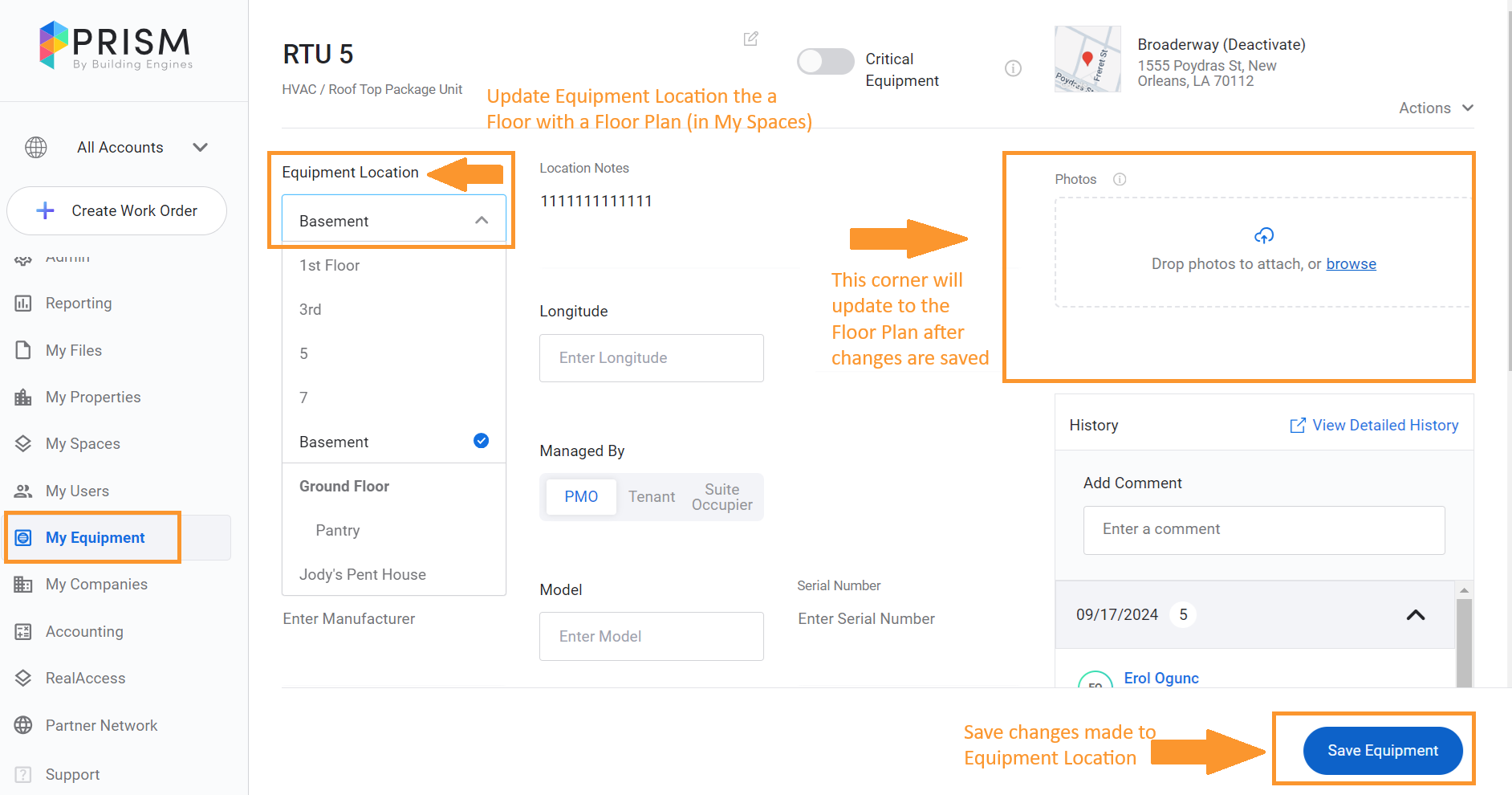Open View Detailed History link

click(x=1384, y=425)
